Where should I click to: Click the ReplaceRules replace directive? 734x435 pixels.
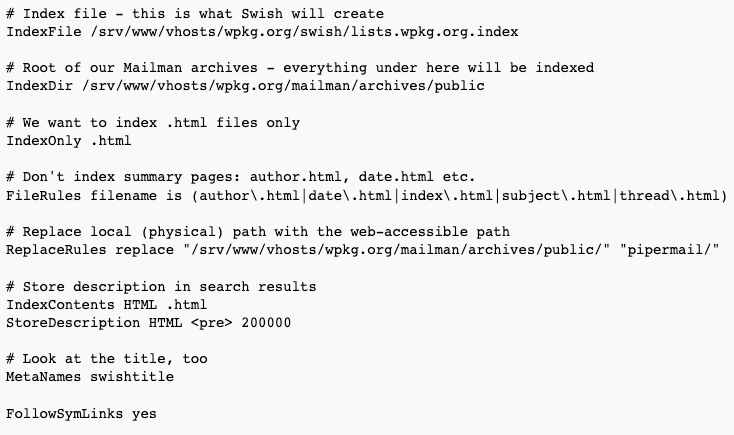[362, 250]
